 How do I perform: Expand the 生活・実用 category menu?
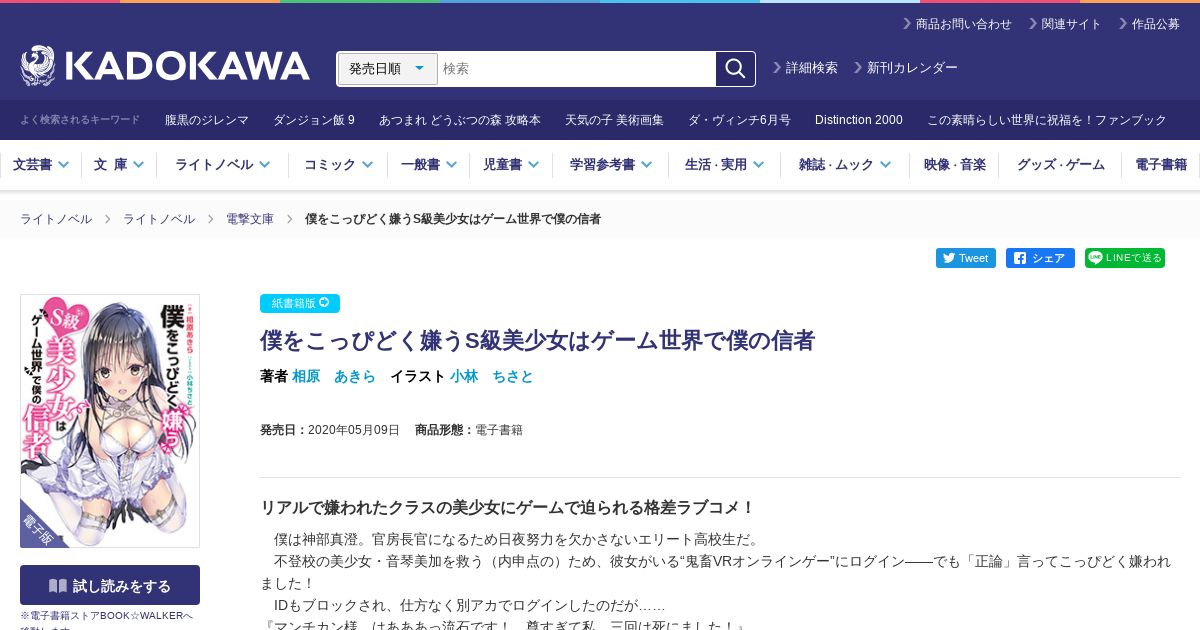pos(725,165)
